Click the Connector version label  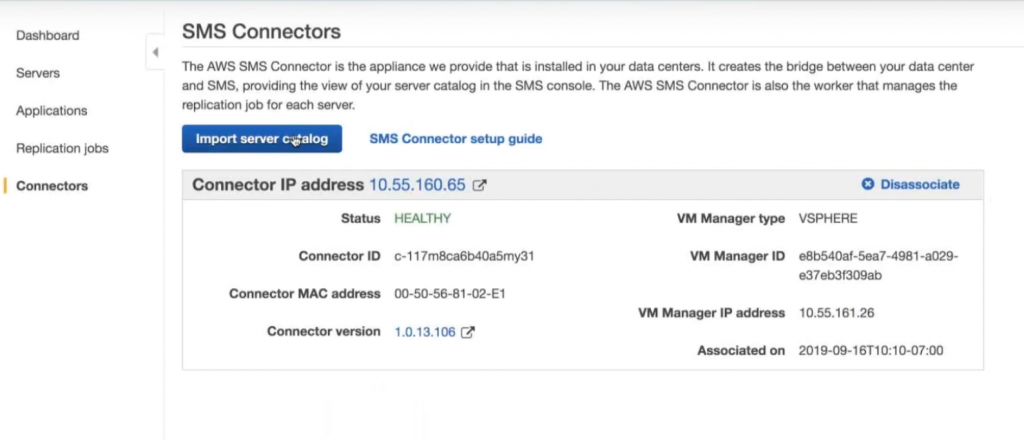323,332
